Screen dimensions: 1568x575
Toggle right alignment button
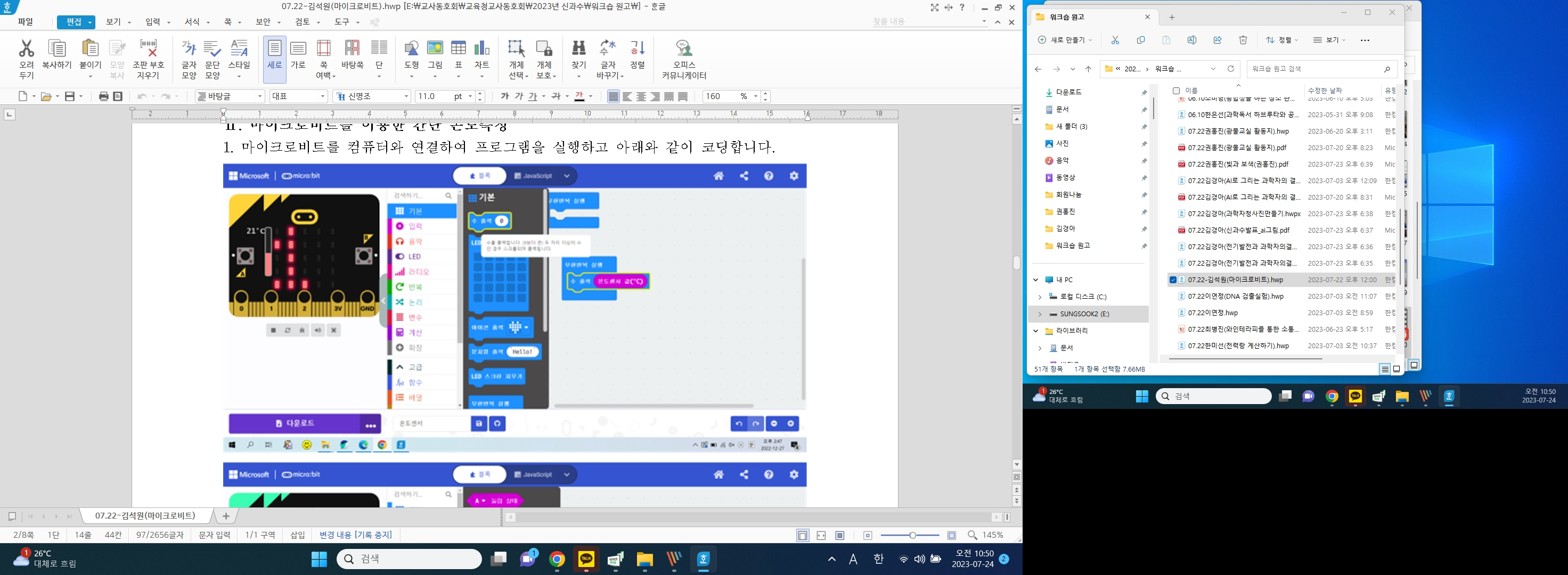[x=656, y=96]
